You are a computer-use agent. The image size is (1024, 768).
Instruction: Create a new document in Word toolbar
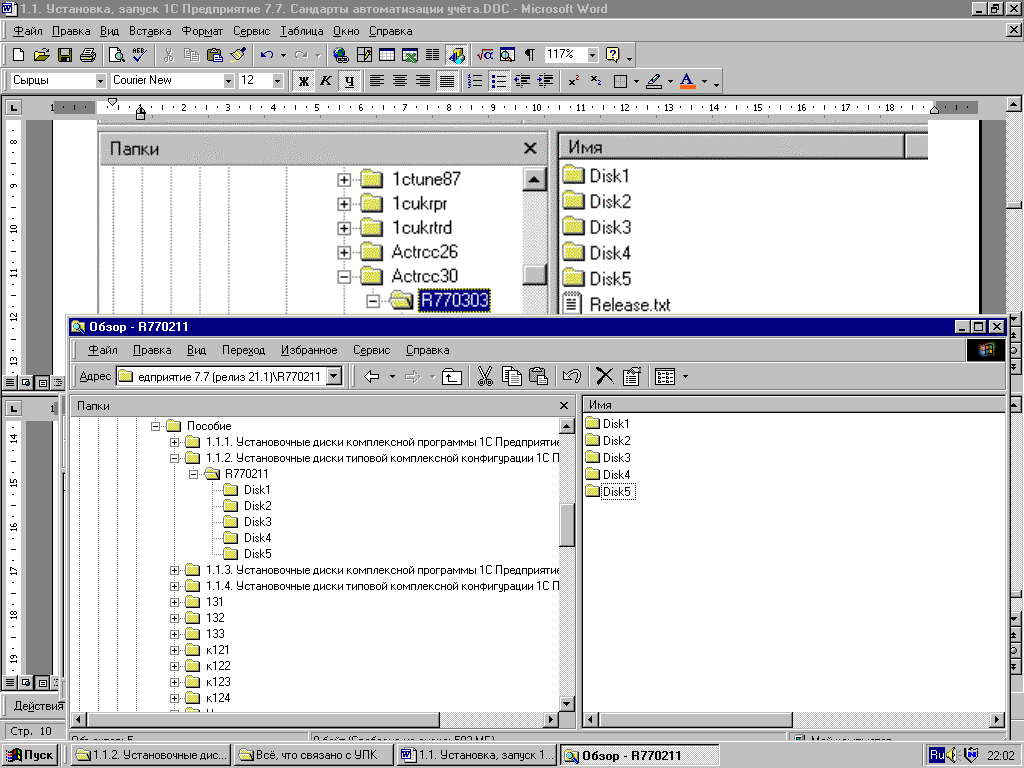point(19,55)
